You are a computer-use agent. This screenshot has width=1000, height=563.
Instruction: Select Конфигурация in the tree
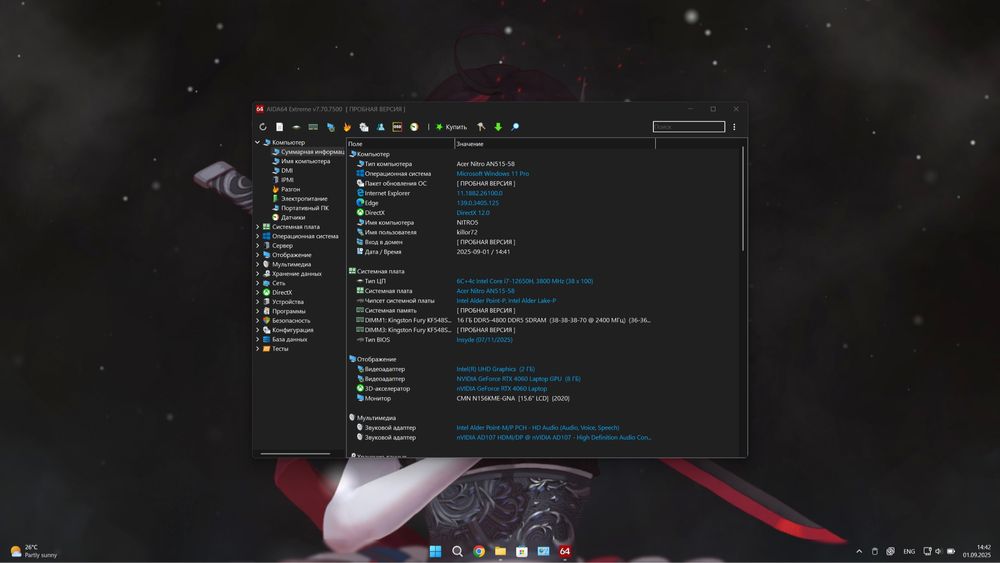coord(288,330)
